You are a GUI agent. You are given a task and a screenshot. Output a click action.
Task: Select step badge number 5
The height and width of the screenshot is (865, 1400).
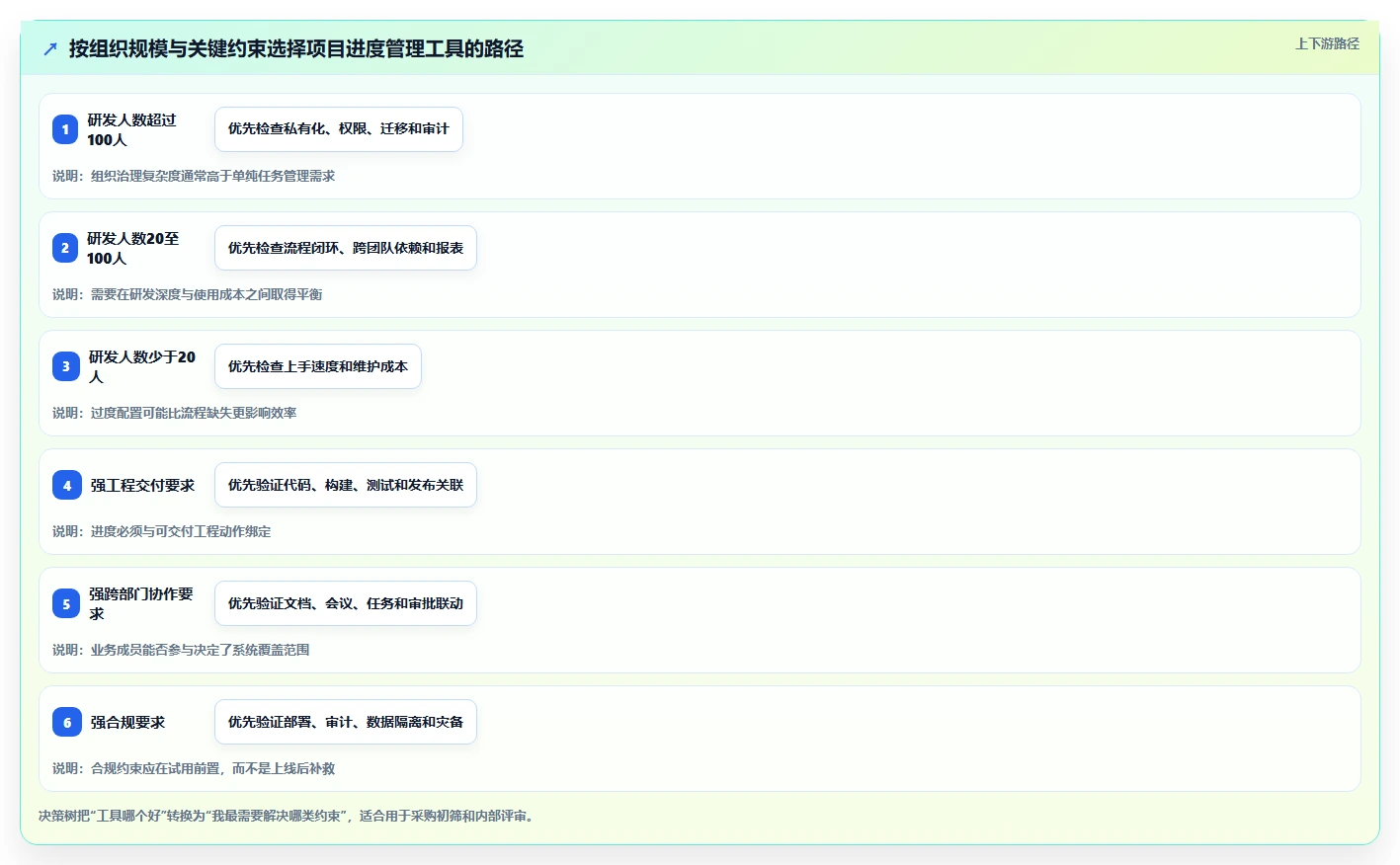66,603
